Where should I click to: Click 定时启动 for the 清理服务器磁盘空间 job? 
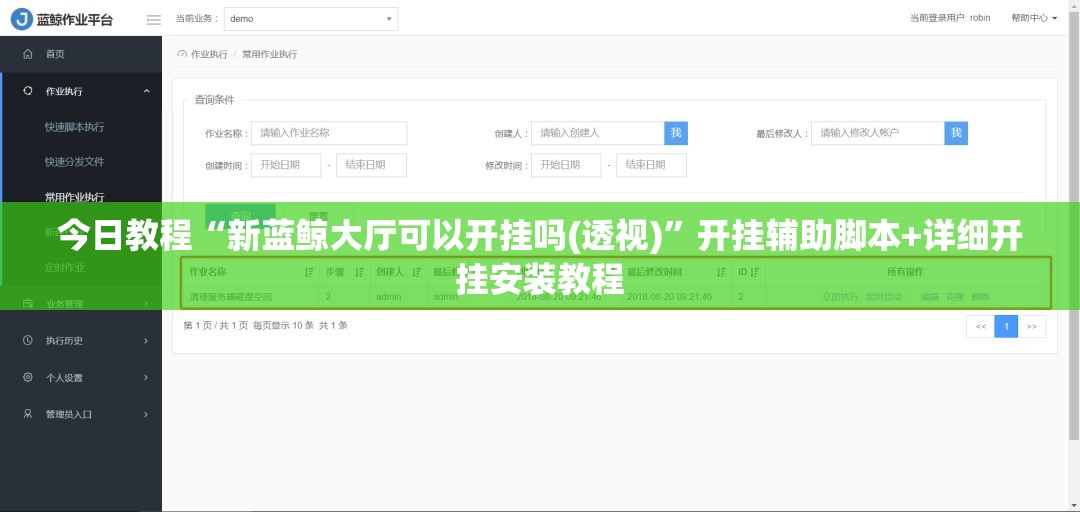pyautogui.click(x=884, y=297)
